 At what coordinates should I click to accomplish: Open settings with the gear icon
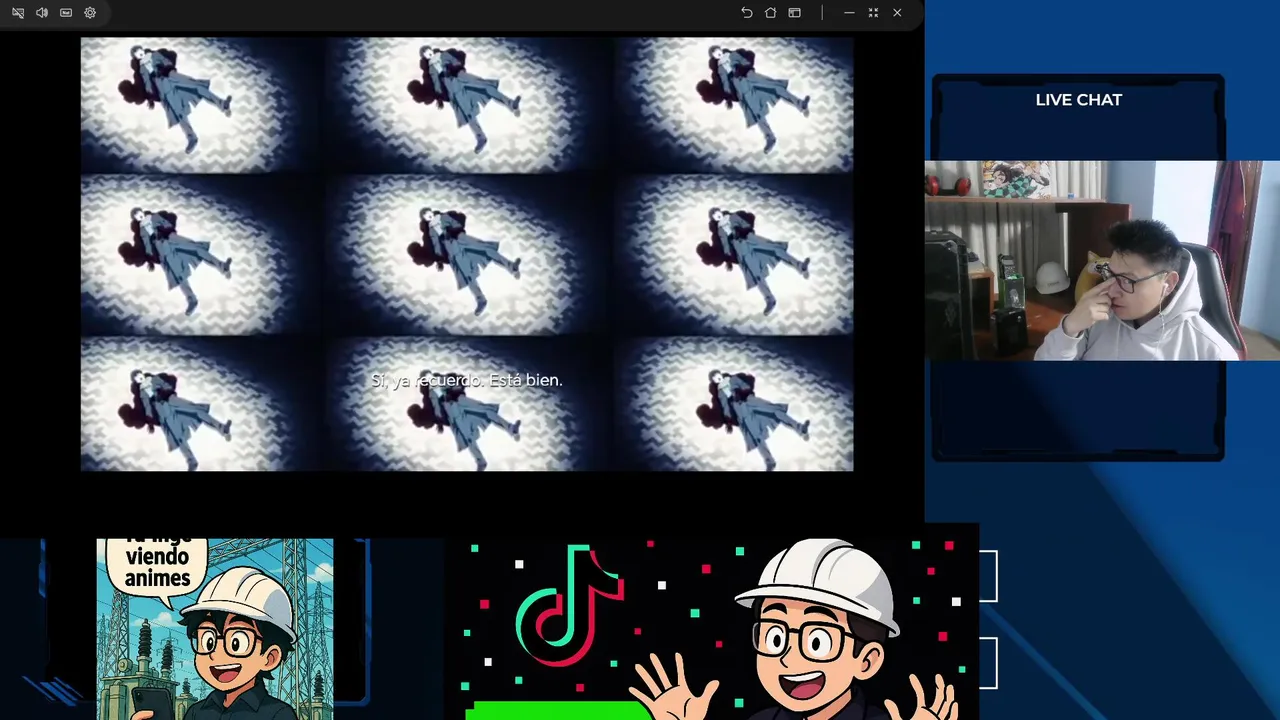(x=90, y=13)
